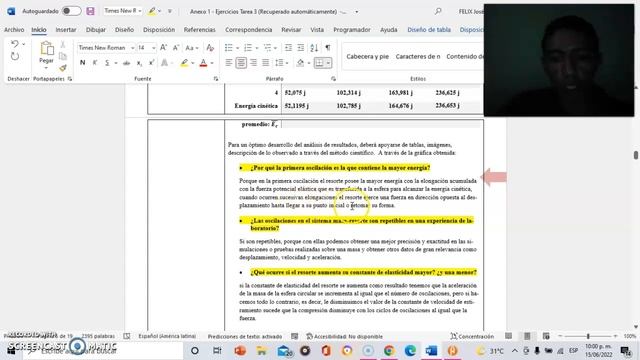Screen dimensions: 640x360
Task: Click the Pegar paste clipboard icon
Action: pyautogui.click(x=47, y=49)
